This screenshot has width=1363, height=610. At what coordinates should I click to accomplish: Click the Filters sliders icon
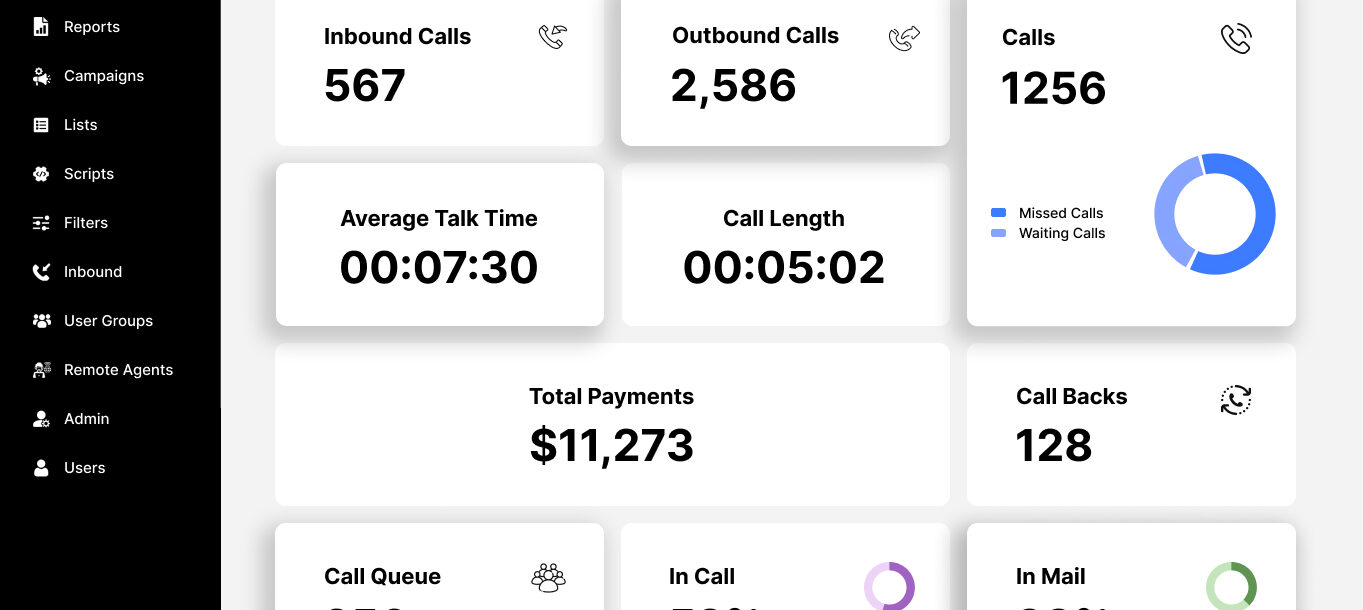click(41, 223)
